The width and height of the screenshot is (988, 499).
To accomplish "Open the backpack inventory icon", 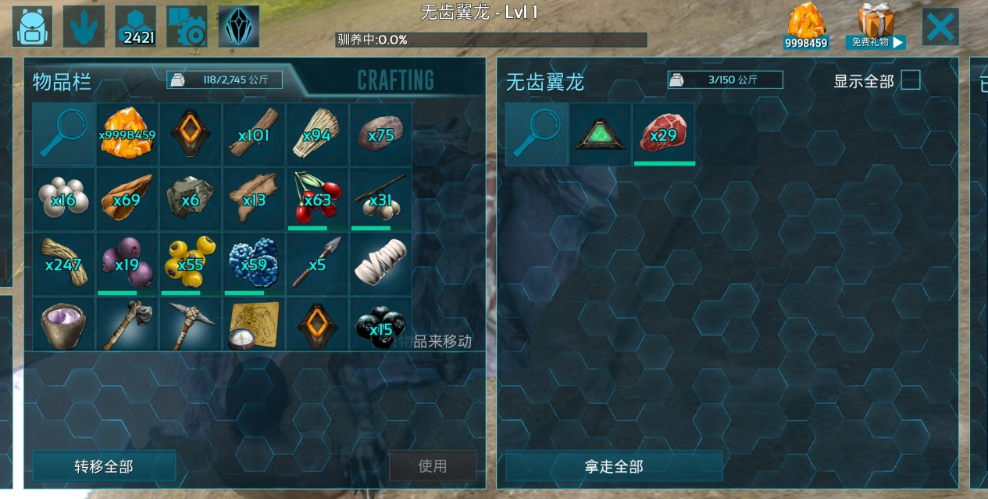I will (x=32, y=26).
